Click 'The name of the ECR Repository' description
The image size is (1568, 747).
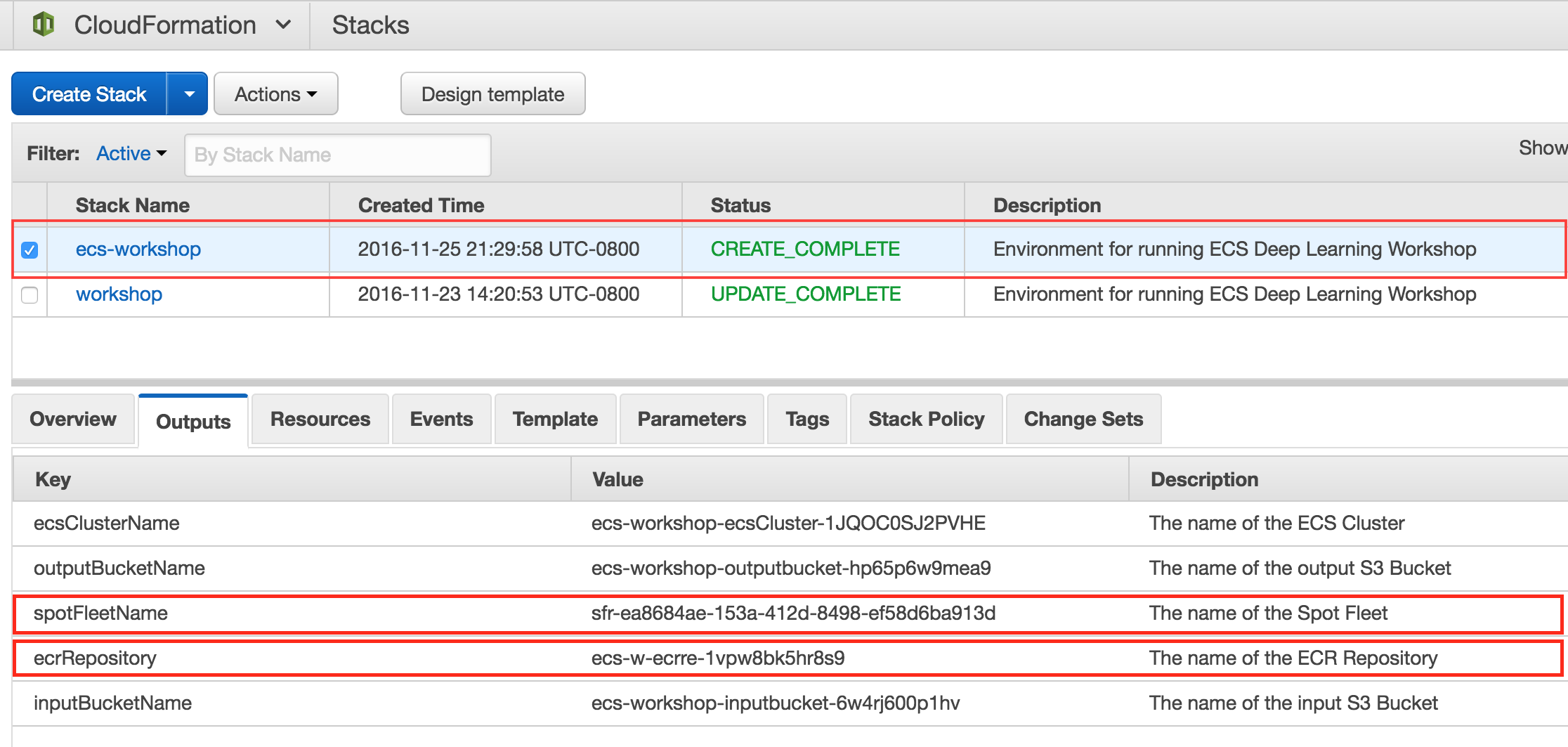(1293, 658)
